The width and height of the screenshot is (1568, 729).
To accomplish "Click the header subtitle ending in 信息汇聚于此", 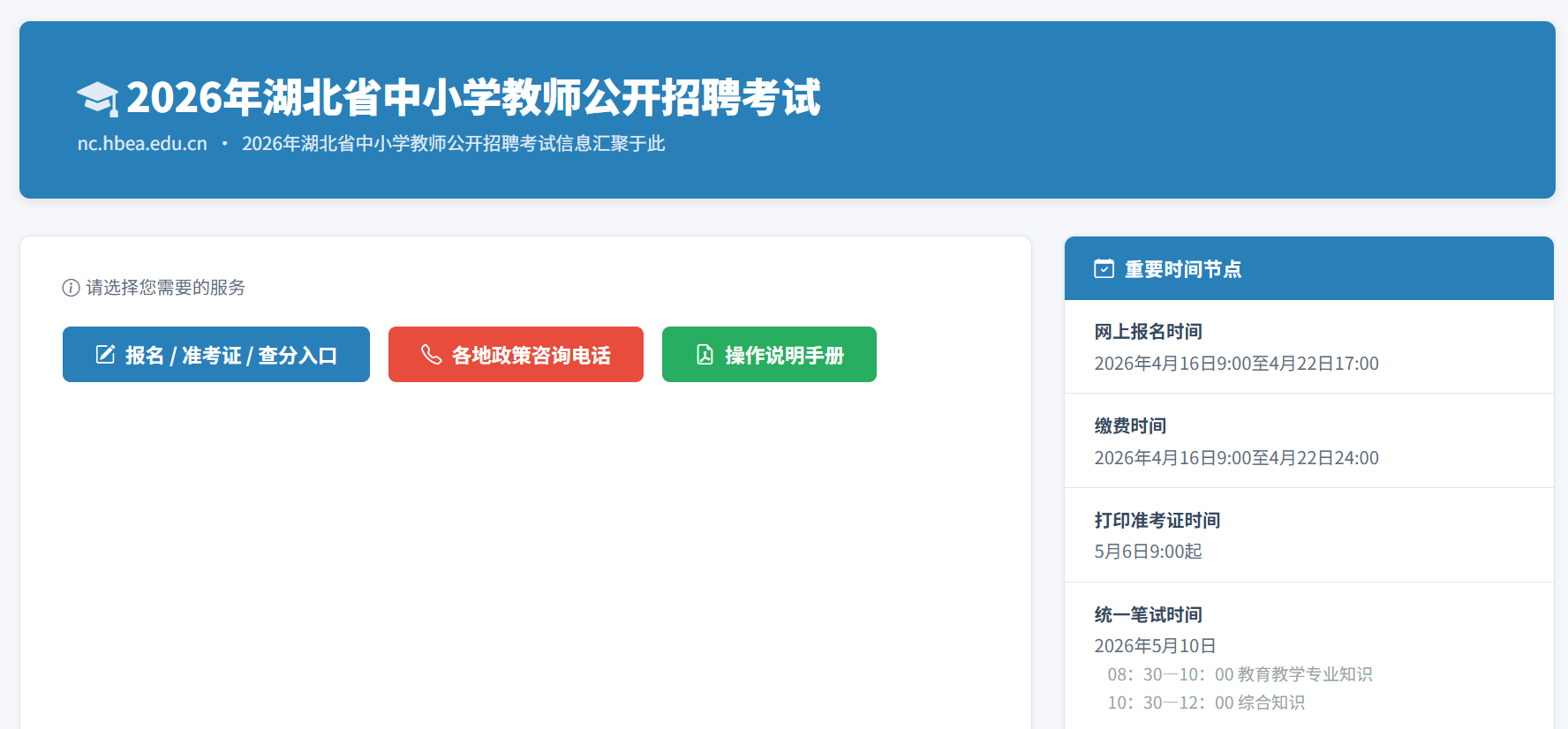I will point(453,144).
